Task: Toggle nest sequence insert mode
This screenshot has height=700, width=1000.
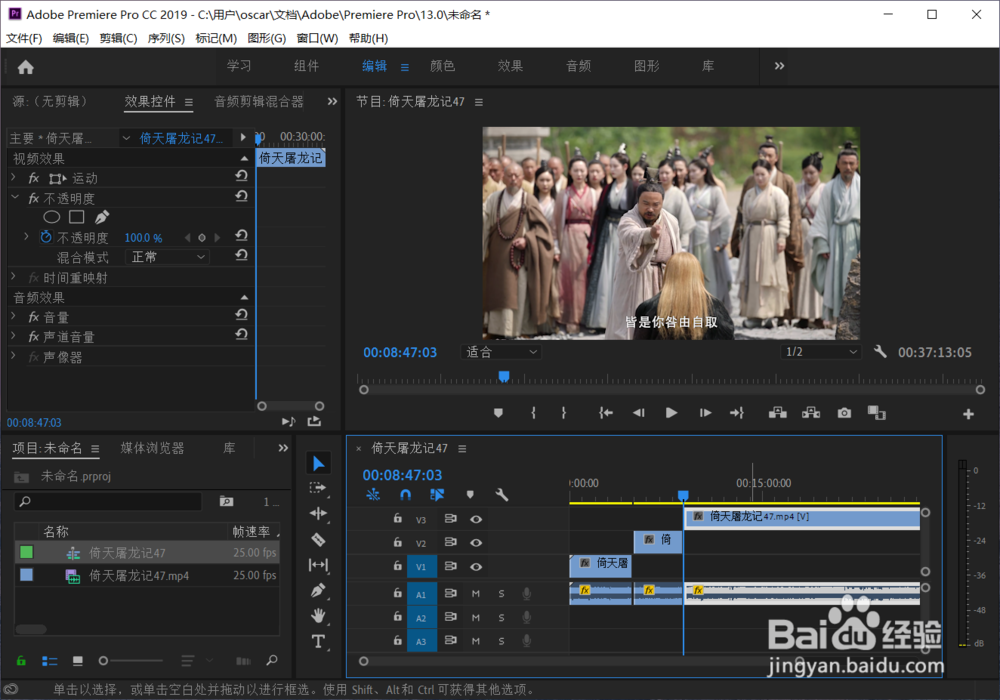Action: tap(373, 494)
